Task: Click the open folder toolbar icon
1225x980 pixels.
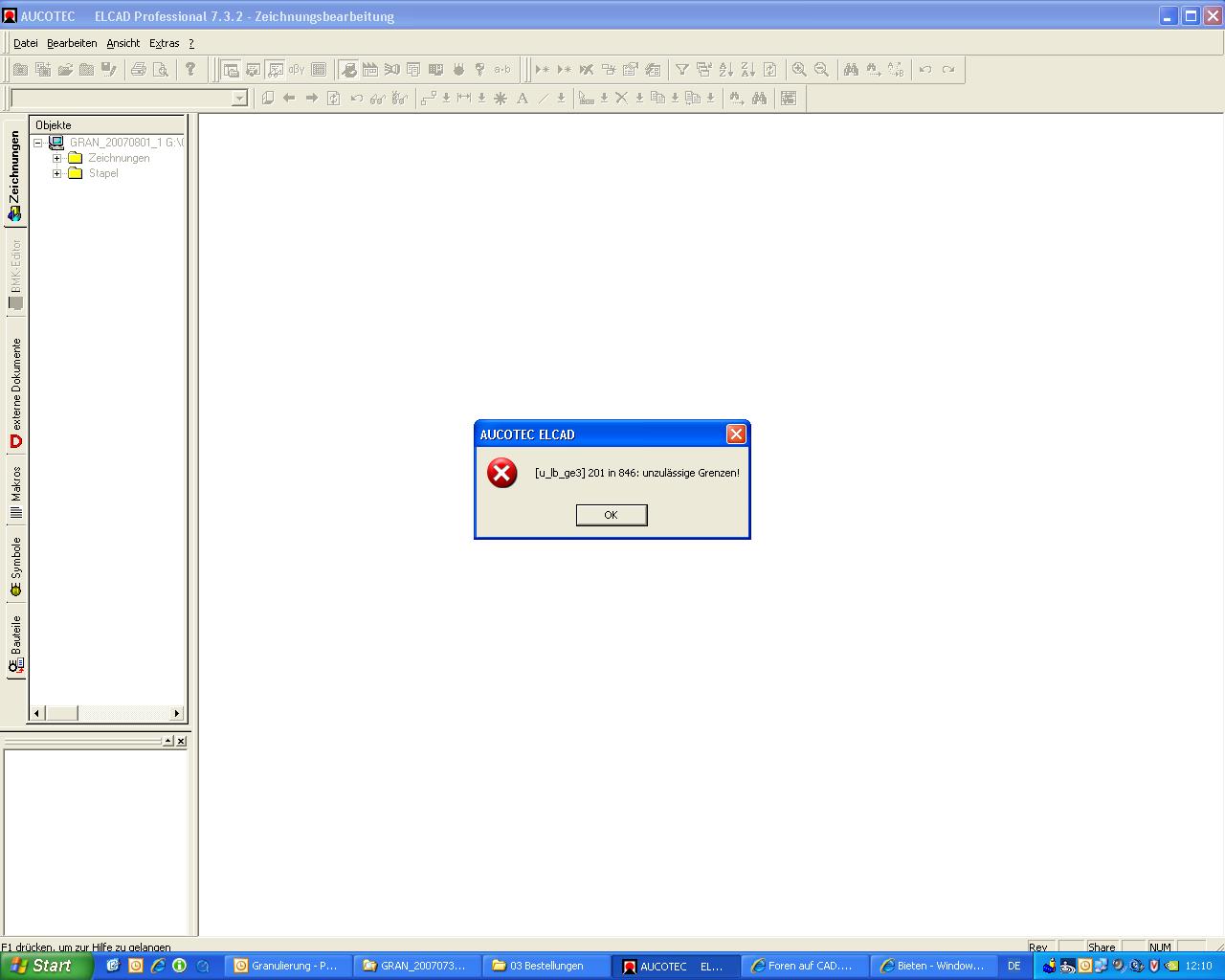Action: coord(65,69)
